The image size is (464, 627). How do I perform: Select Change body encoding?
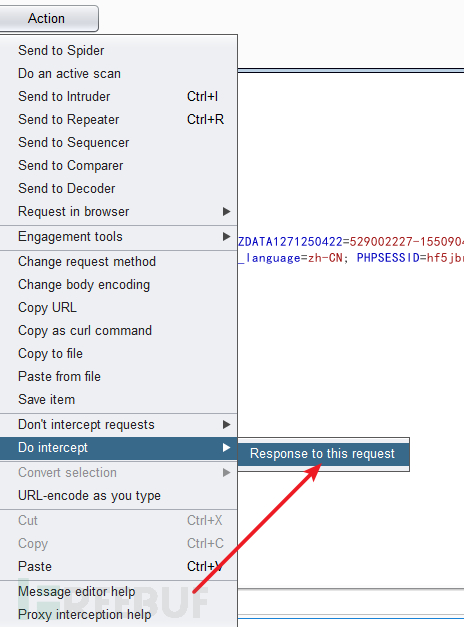[118, 285]
